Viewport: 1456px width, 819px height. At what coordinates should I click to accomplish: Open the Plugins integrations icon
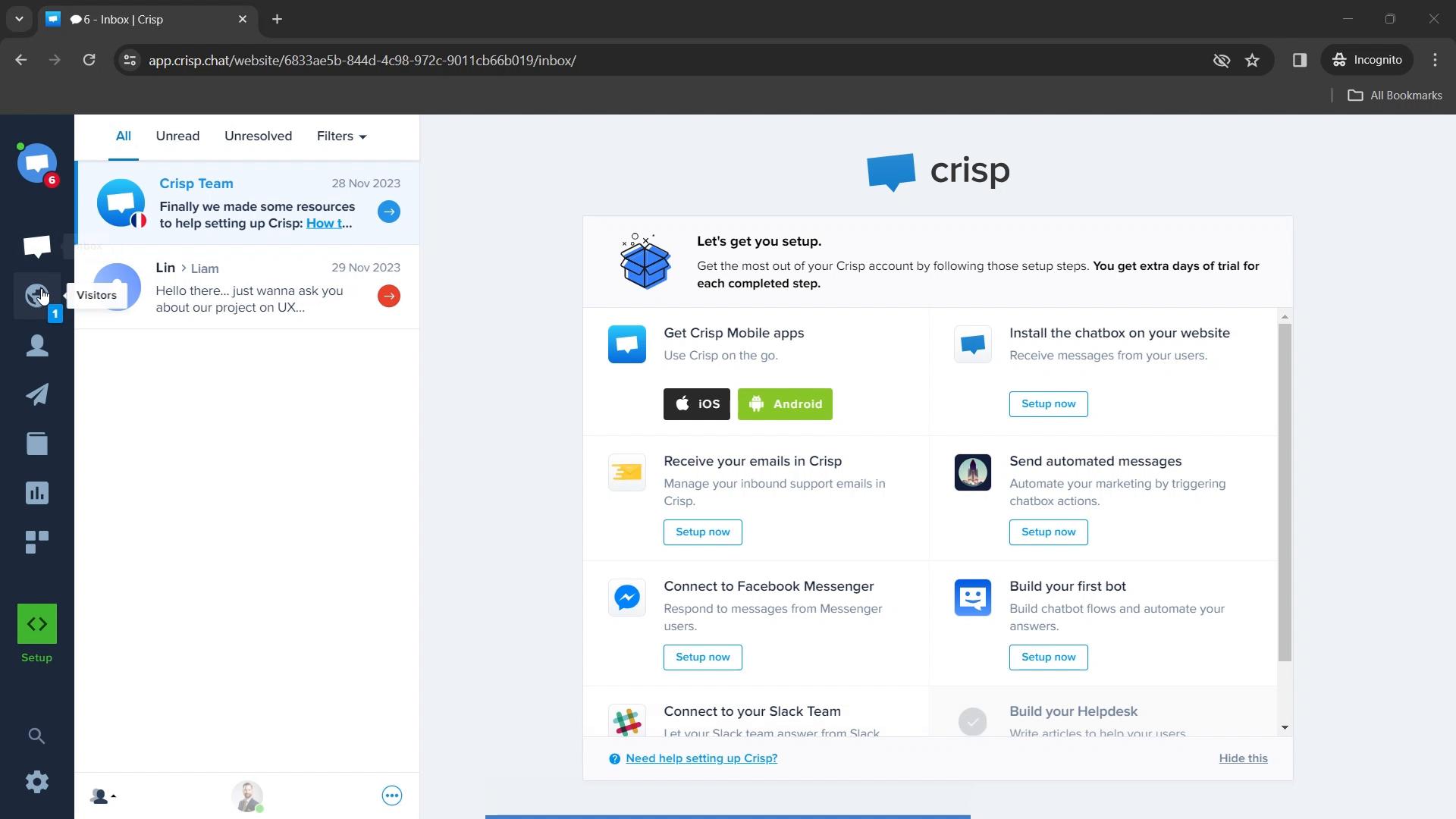[37, 541]
